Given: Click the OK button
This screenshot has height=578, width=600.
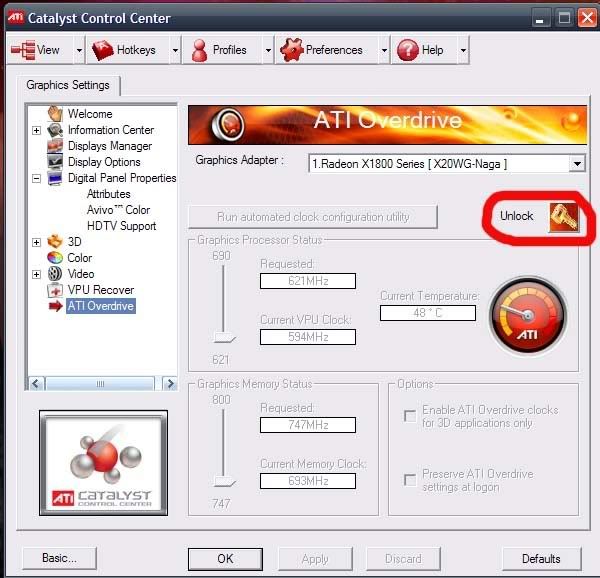Looking at the screenshot, I should coord(225,559).
